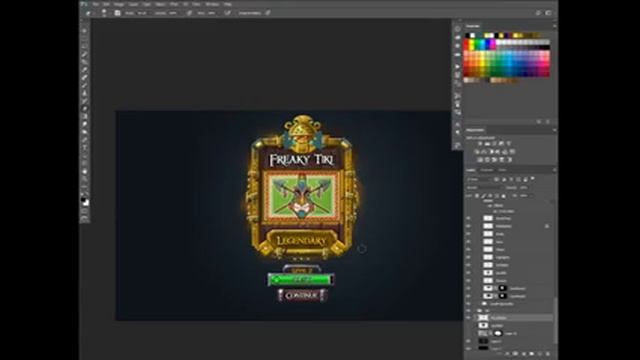The height and width of the screenshot is (360, 640).
Task: Click the add layer style fx icon
Action: click(508, 354)
